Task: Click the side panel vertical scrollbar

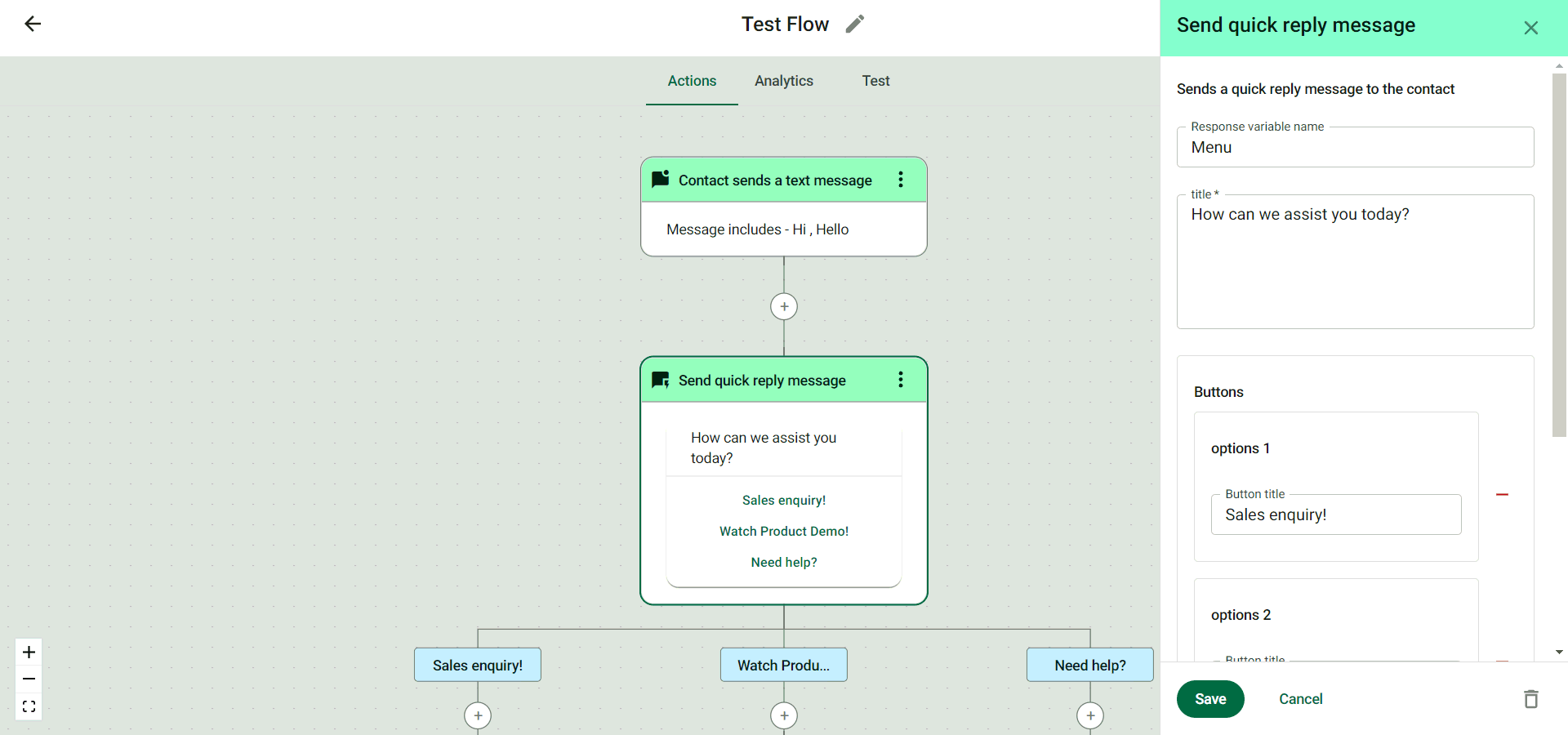Action: pos(1559,255)
